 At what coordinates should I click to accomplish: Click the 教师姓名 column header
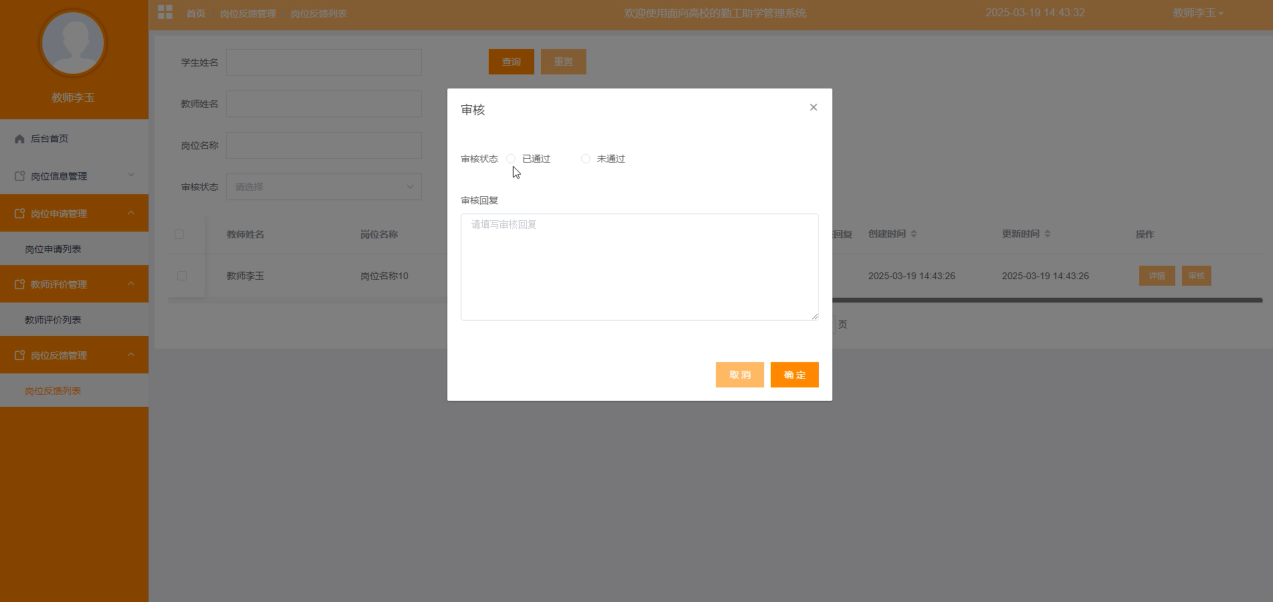click(245, 234)
